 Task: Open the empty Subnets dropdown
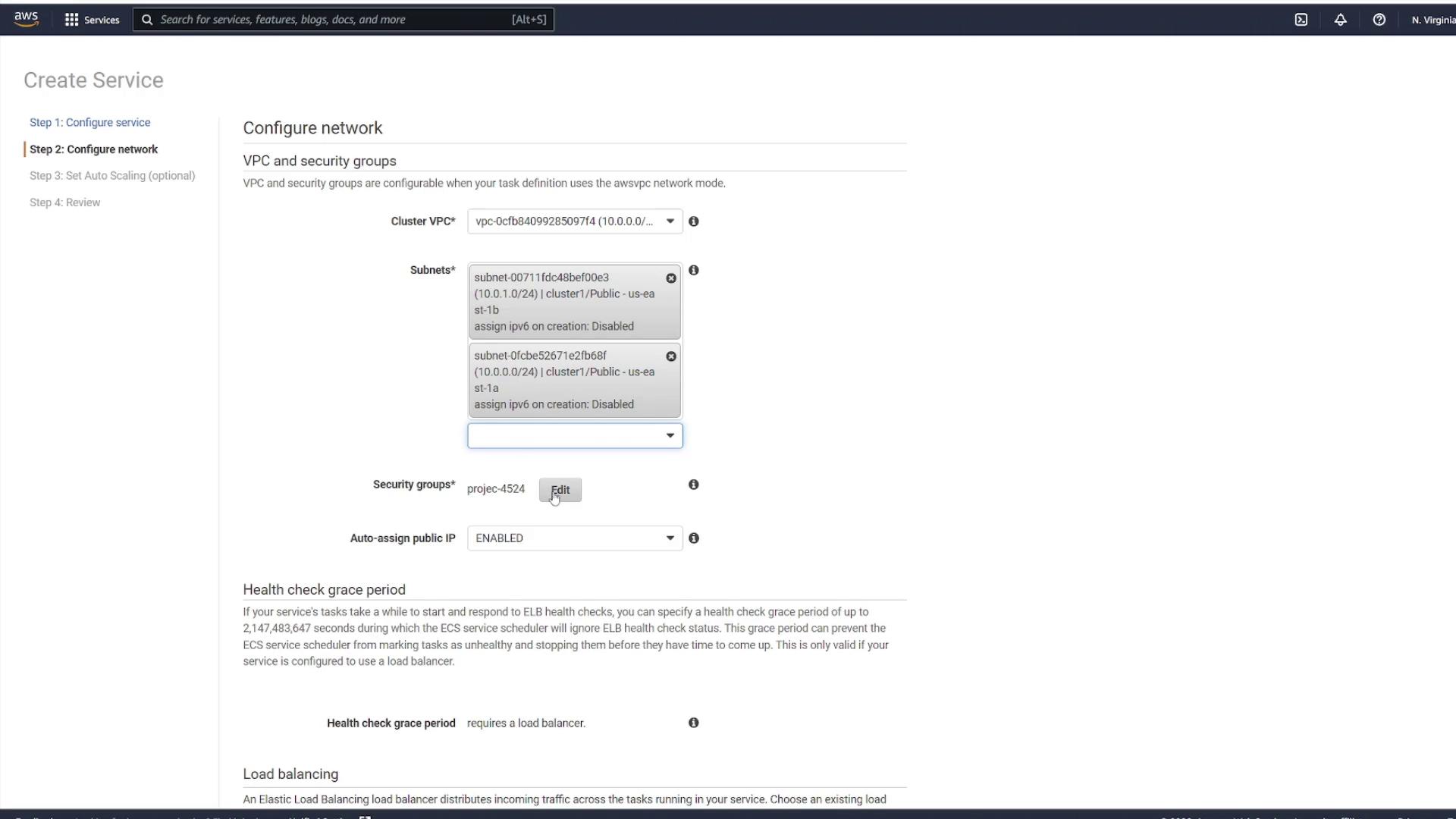(x=575, y=436)
